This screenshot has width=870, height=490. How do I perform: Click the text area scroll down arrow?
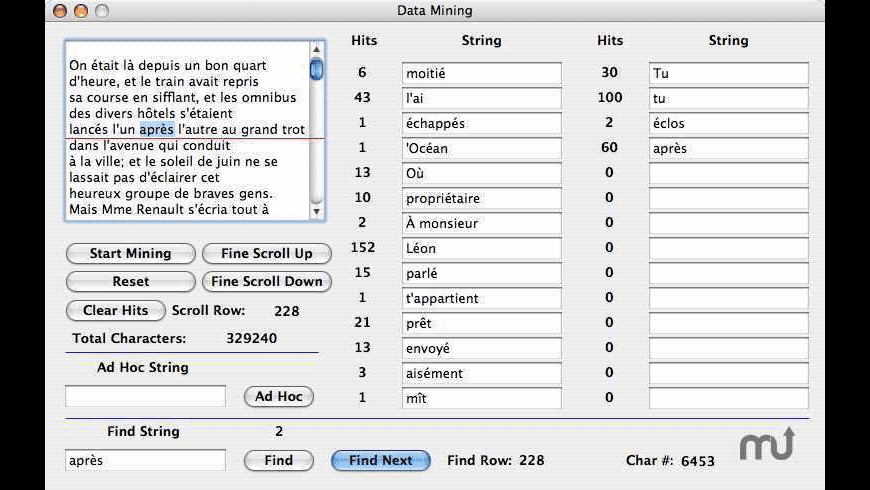pos(317,211)
